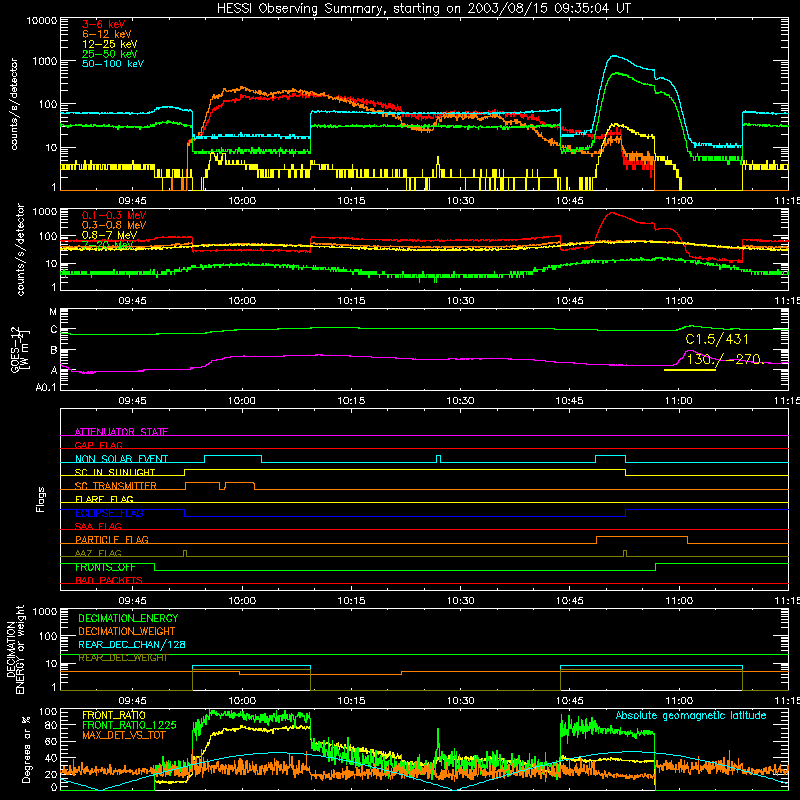800x800 pixels.
Task: Click the 'M' class tick label
Action: (53, 312)
